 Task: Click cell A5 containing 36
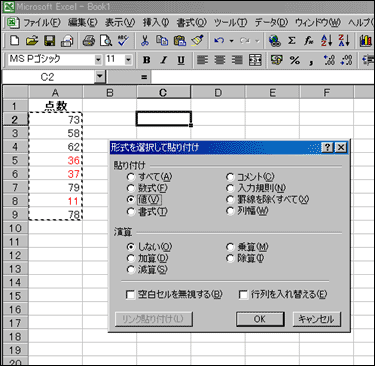point(55,160)
